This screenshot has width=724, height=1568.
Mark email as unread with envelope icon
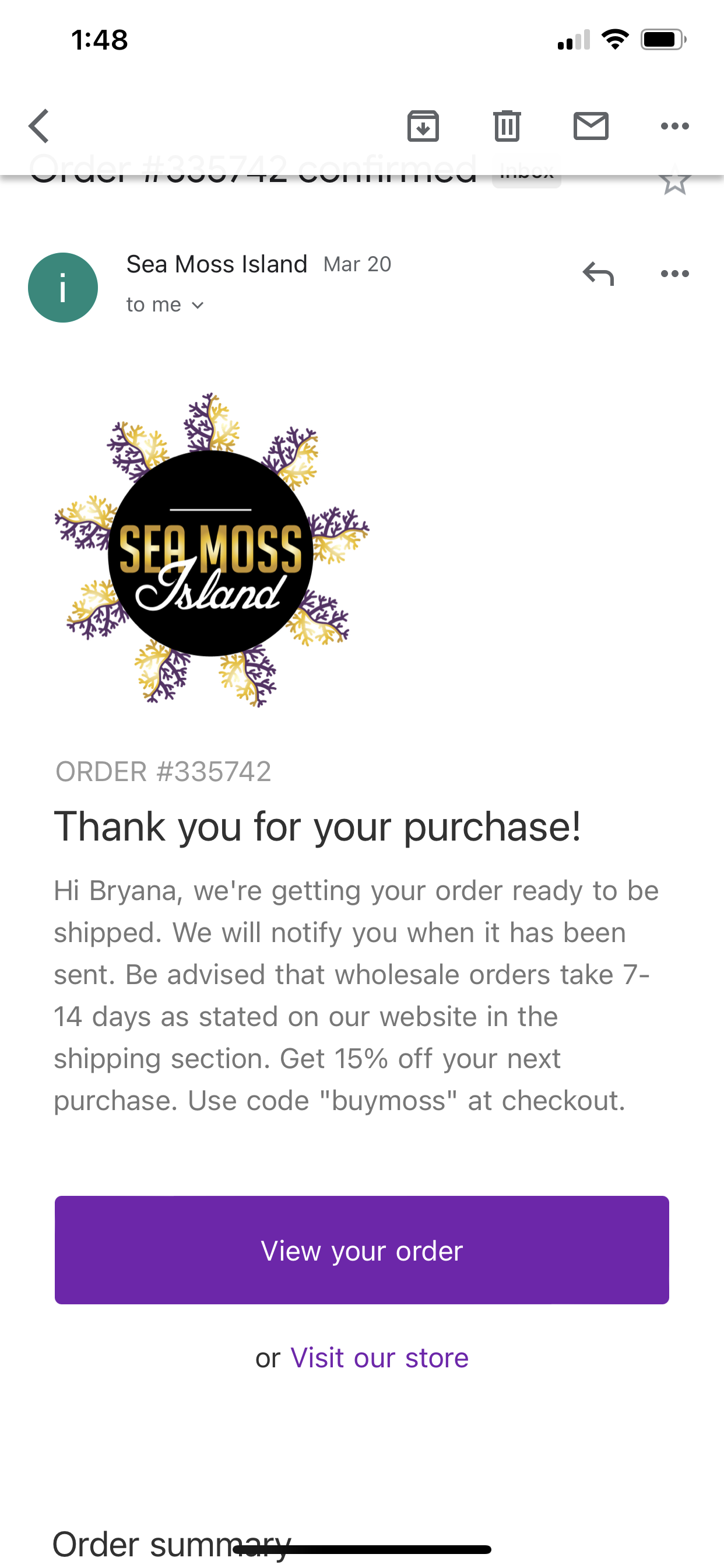pos(591,126)
